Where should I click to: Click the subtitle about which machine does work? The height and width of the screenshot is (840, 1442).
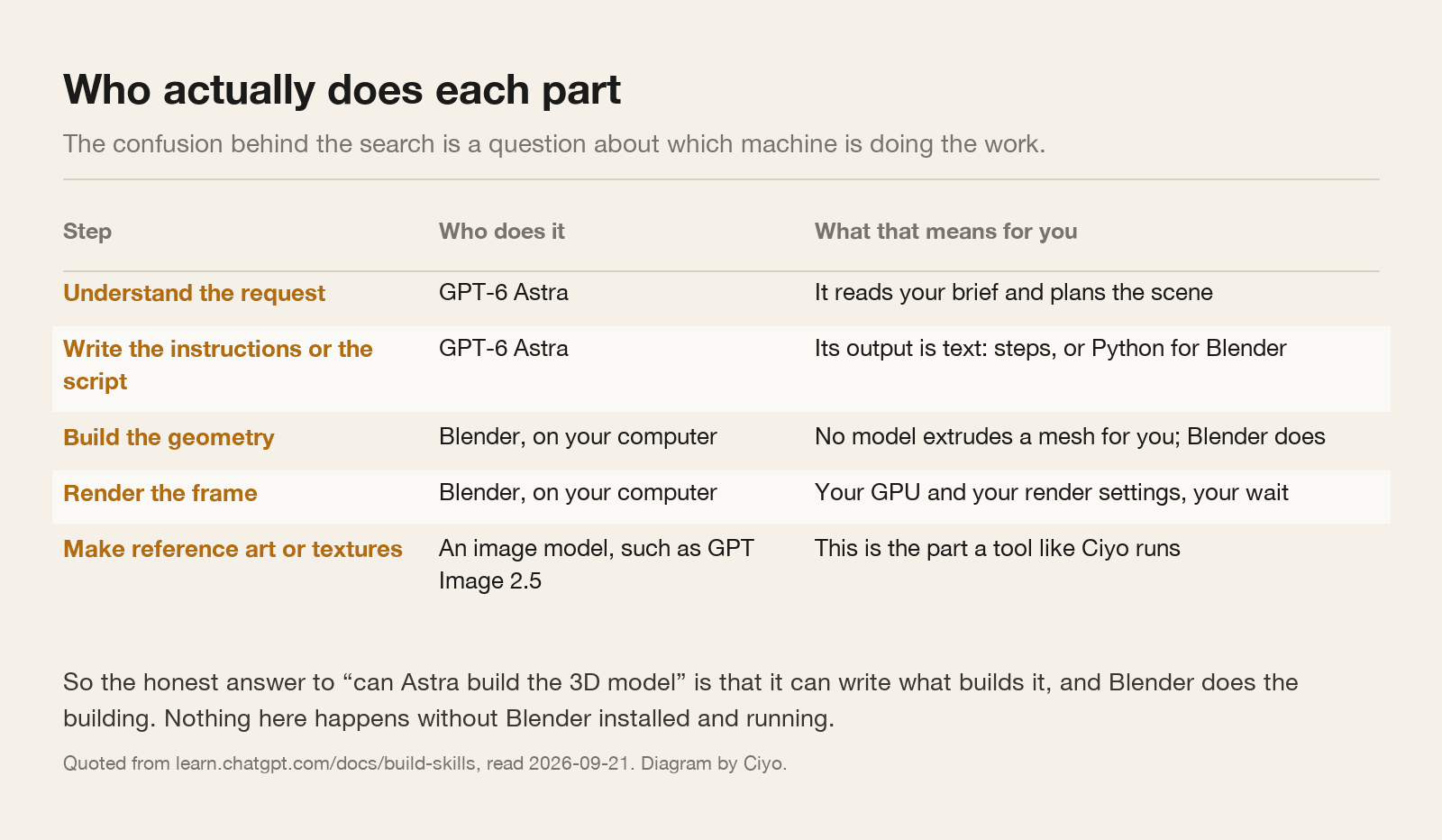(x=554, y=144)
